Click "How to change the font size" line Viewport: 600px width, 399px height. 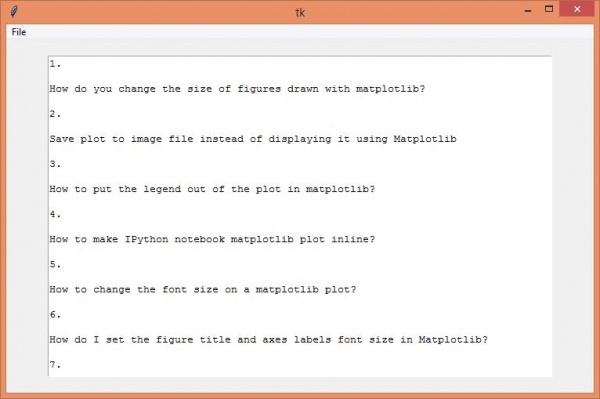(203, 290)
